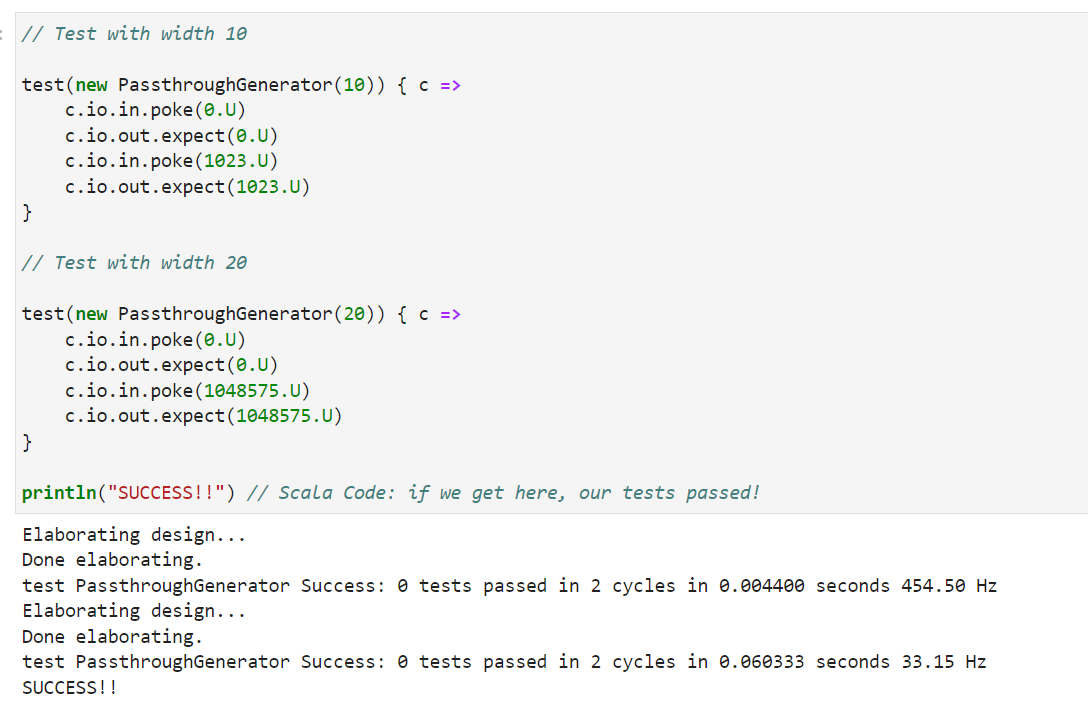Click the "new" keyword in the width 20 test
The height and width of the screenshot is (715, 1088).
pos(91,314)
